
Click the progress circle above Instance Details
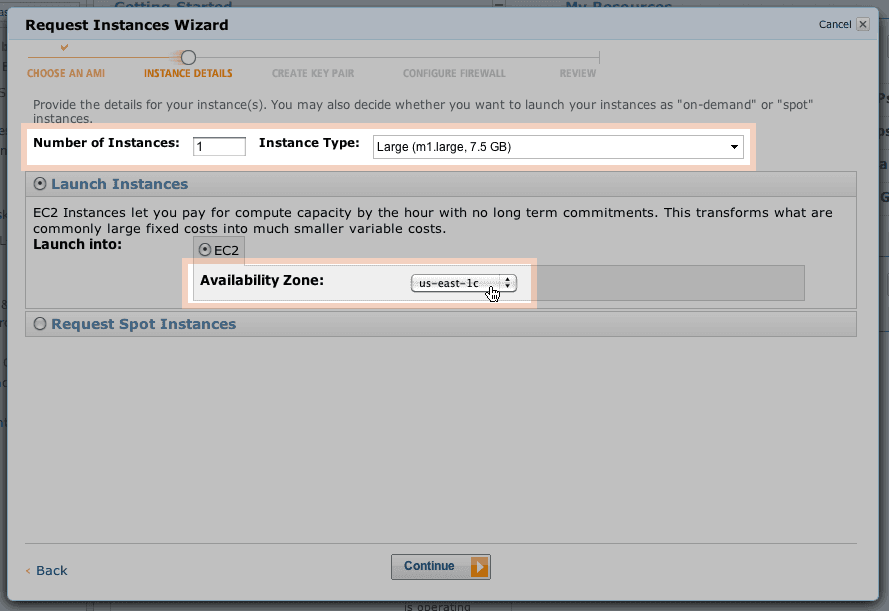pos(187,58)
